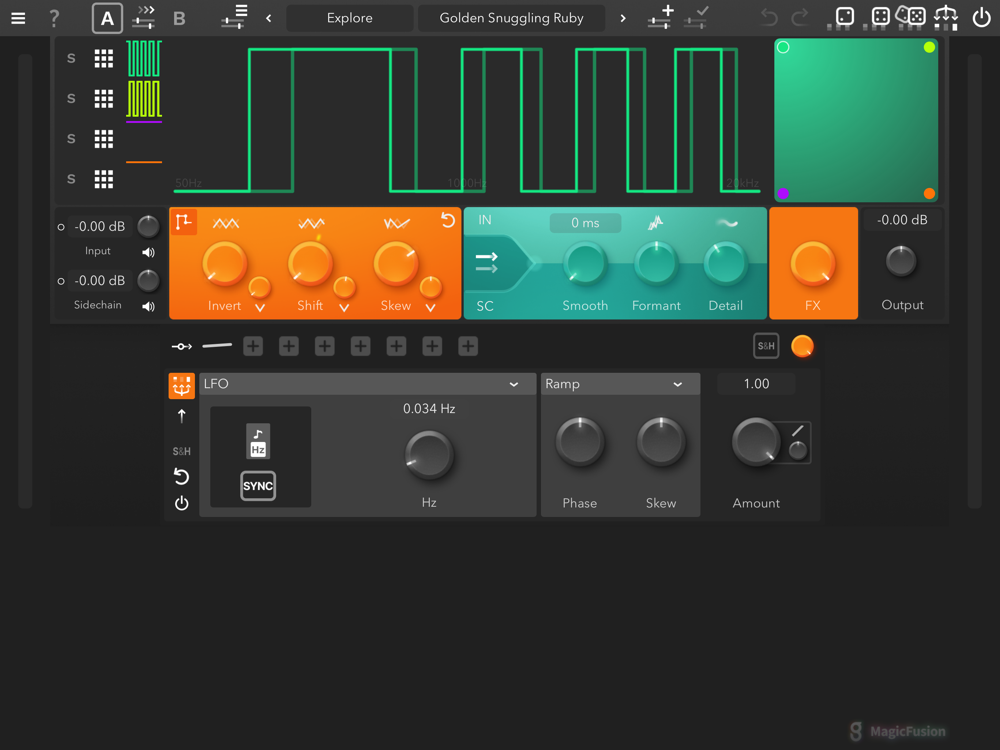Mute the Input speaker icon
1000x750 pixels.
click(x=148, y=253)
